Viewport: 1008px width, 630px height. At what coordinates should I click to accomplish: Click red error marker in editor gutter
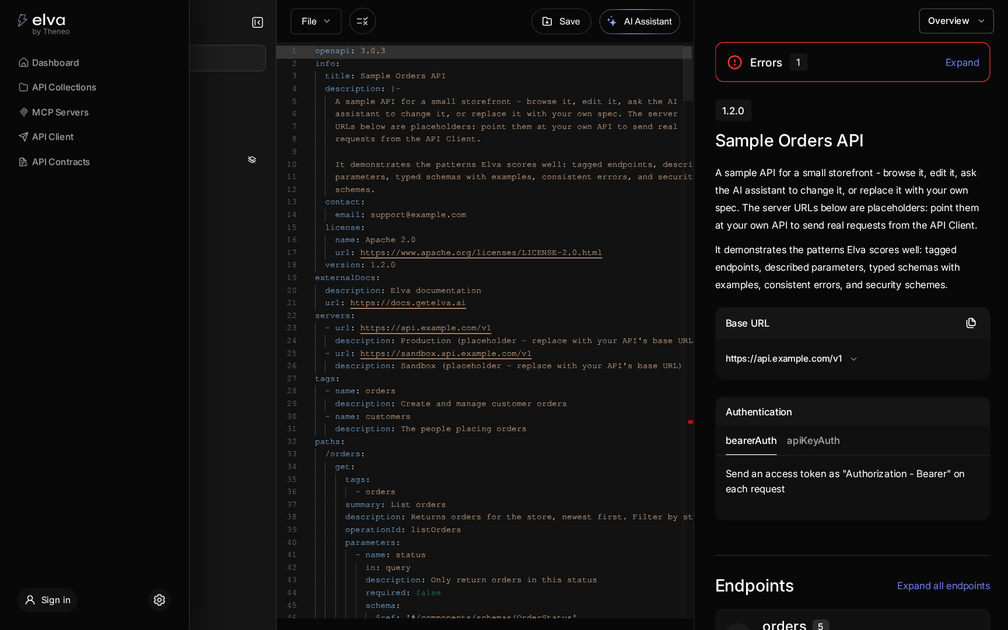(x=690, y=422)
